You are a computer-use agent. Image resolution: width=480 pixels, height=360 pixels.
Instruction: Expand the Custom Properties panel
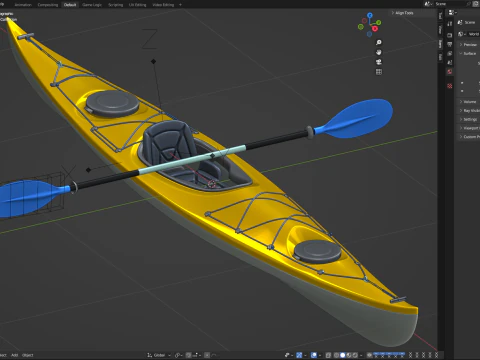(469, 137)
